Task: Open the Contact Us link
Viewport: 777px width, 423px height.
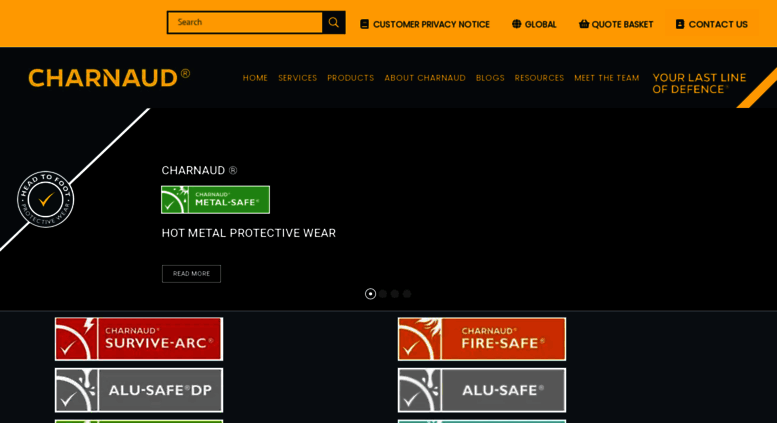Action: tap(712, 24)
